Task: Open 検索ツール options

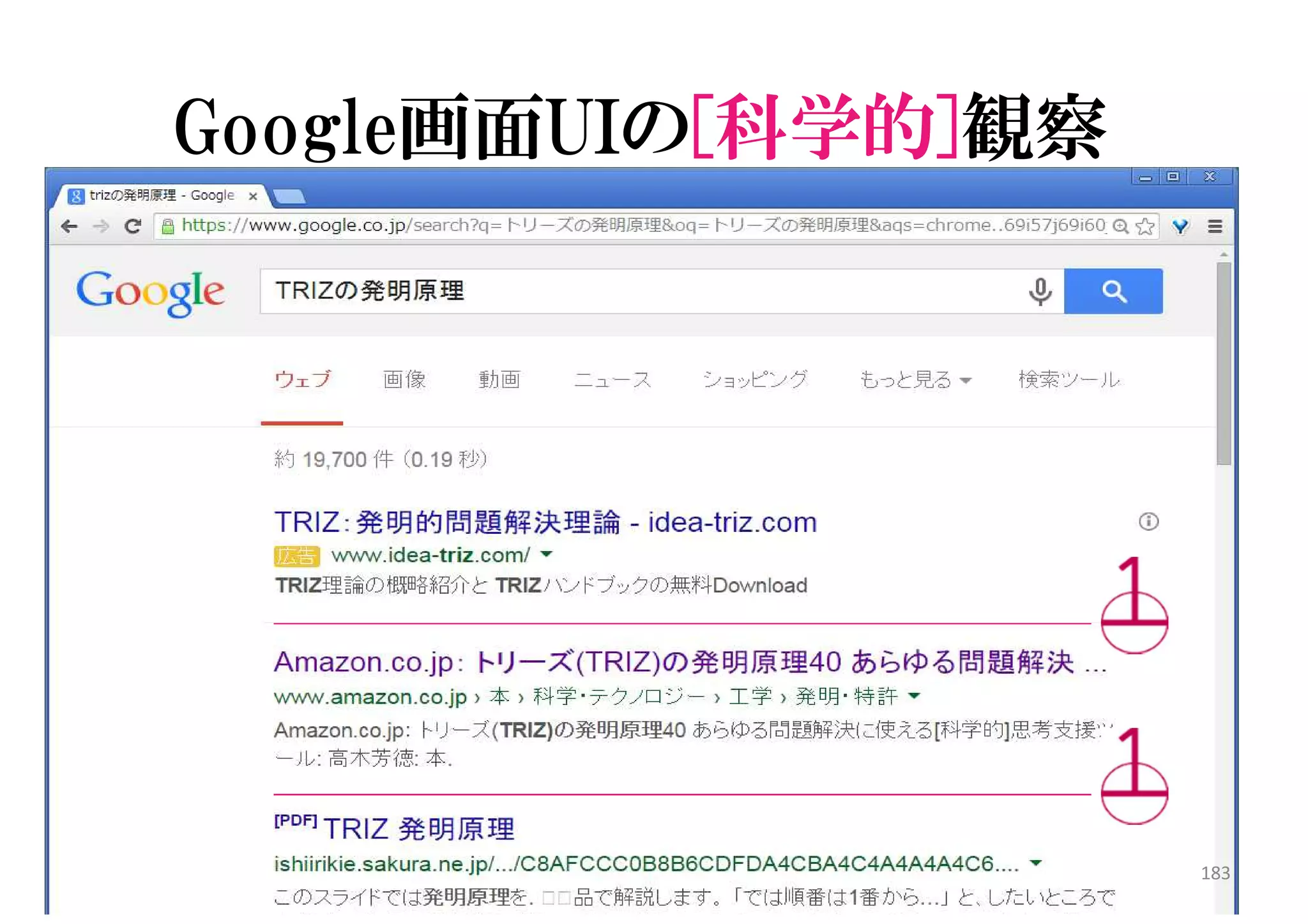Action: 1069,379
